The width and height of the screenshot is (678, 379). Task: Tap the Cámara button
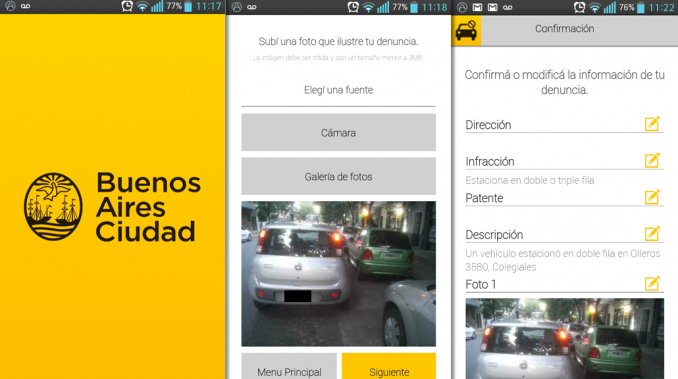click(338, 132)
